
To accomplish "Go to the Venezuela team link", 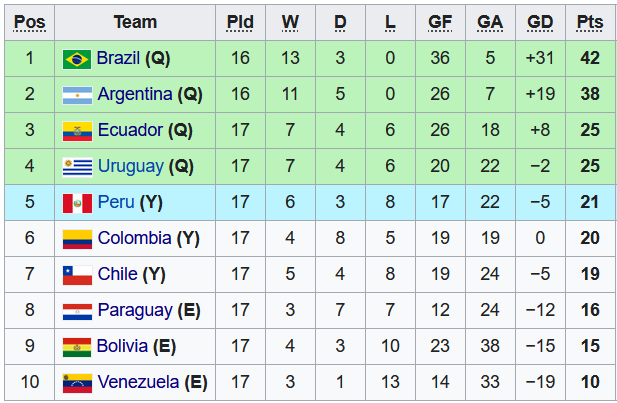I will 138,383.
